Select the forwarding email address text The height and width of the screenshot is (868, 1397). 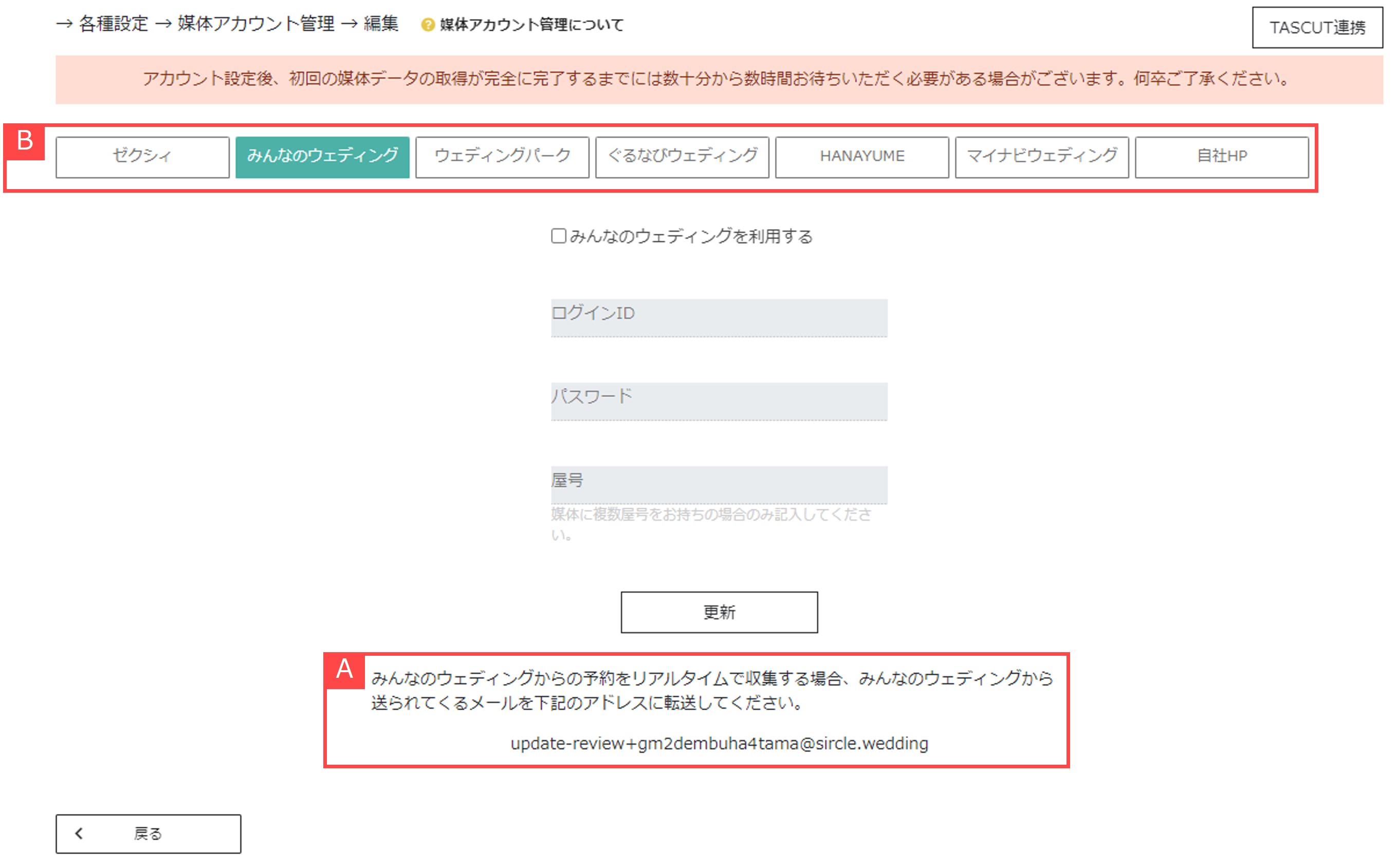[719, 744]
